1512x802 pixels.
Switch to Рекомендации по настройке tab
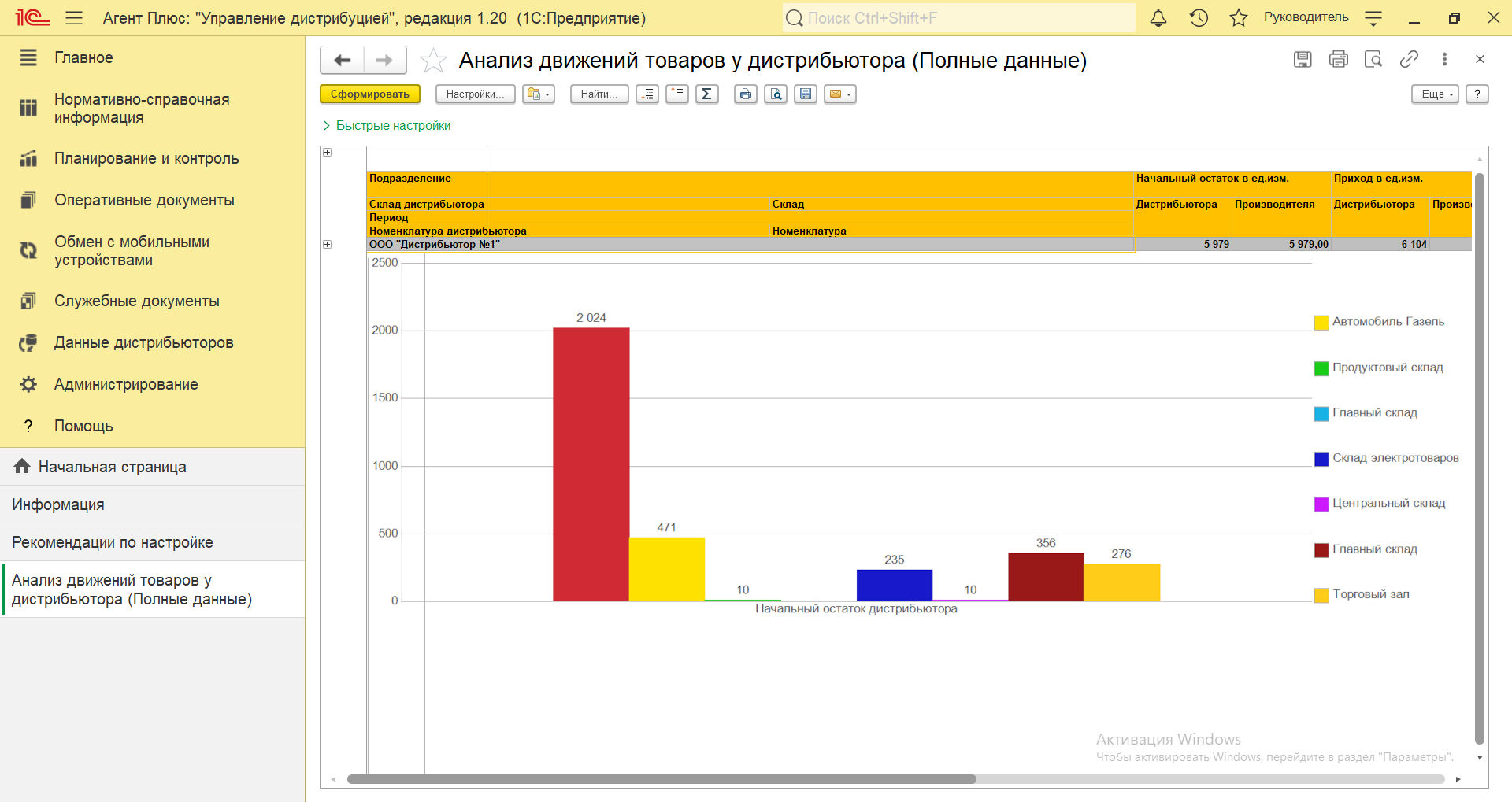(x=152, y=542)
